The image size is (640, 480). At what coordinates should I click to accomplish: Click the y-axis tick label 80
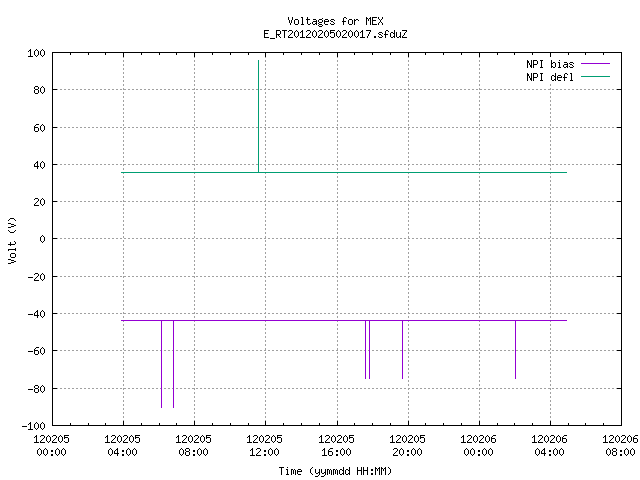(x=39, y=90)
